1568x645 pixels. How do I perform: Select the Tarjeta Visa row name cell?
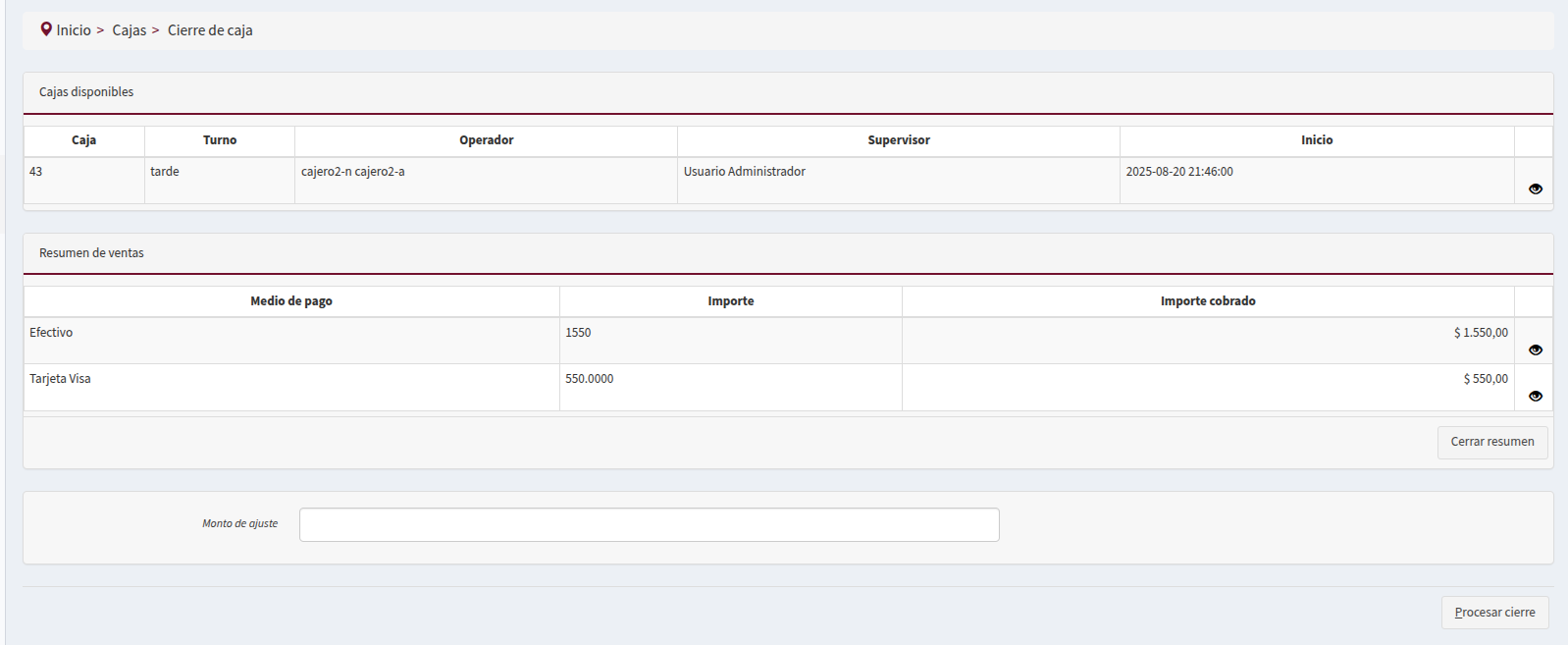pos(60,379)
